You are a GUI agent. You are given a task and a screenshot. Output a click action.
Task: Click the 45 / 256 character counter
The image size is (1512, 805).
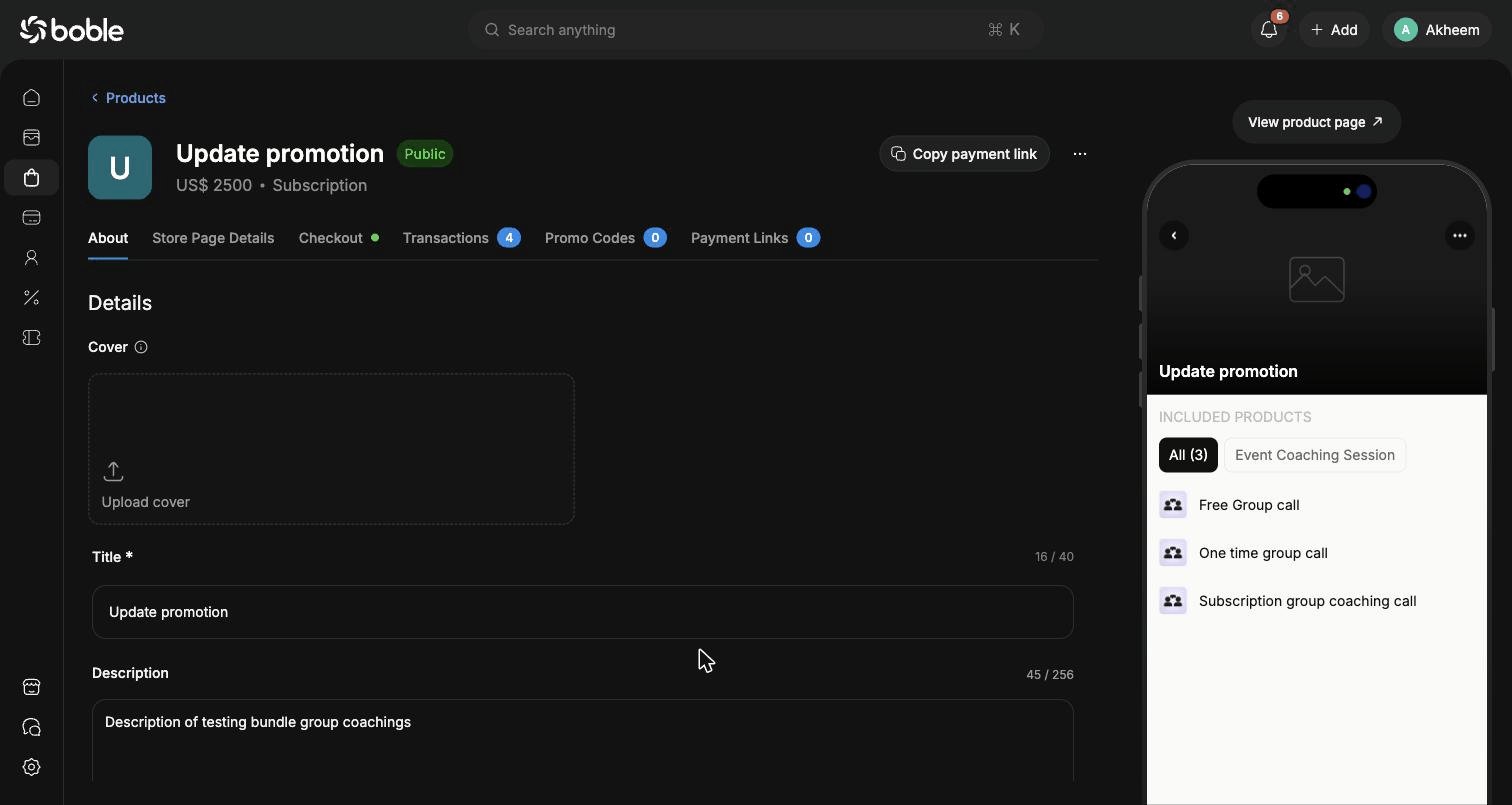[x=1050, y=675]
